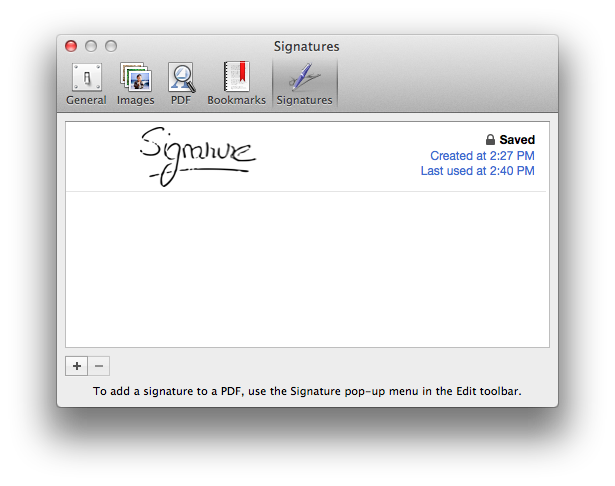The image size is (615, 486).
Task: Click the 'Images' tab label
Action: click(x=135, y=100)
